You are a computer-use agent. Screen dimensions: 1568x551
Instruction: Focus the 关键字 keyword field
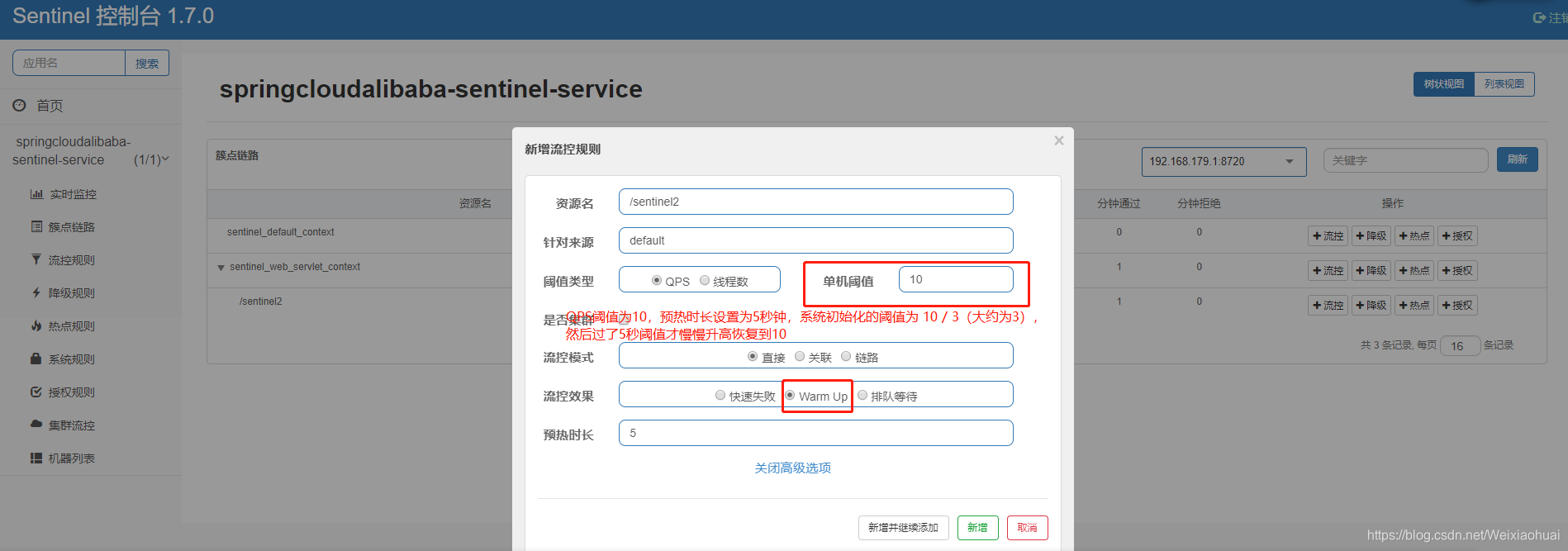[x=1405, y=160]
